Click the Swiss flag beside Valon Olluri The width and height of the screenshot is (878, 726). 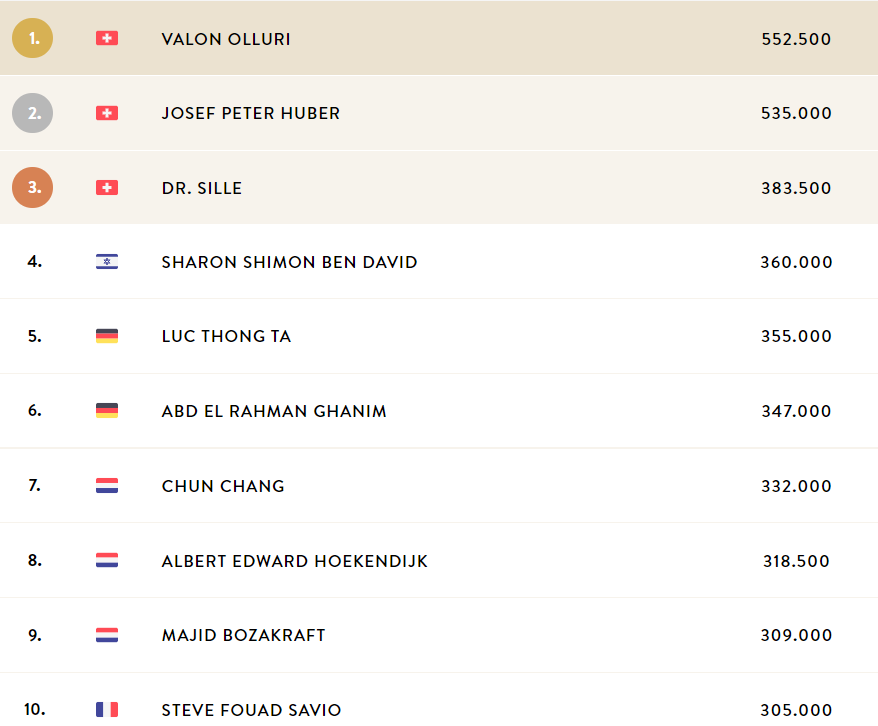tap(107, 38)
